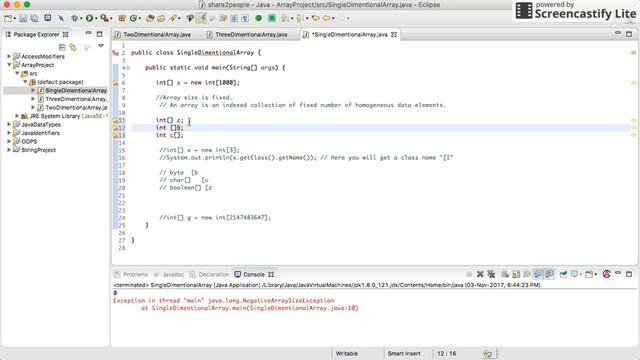
Task: Toggle Show Console on Standard Out
Action: click(x=538, y=274)
